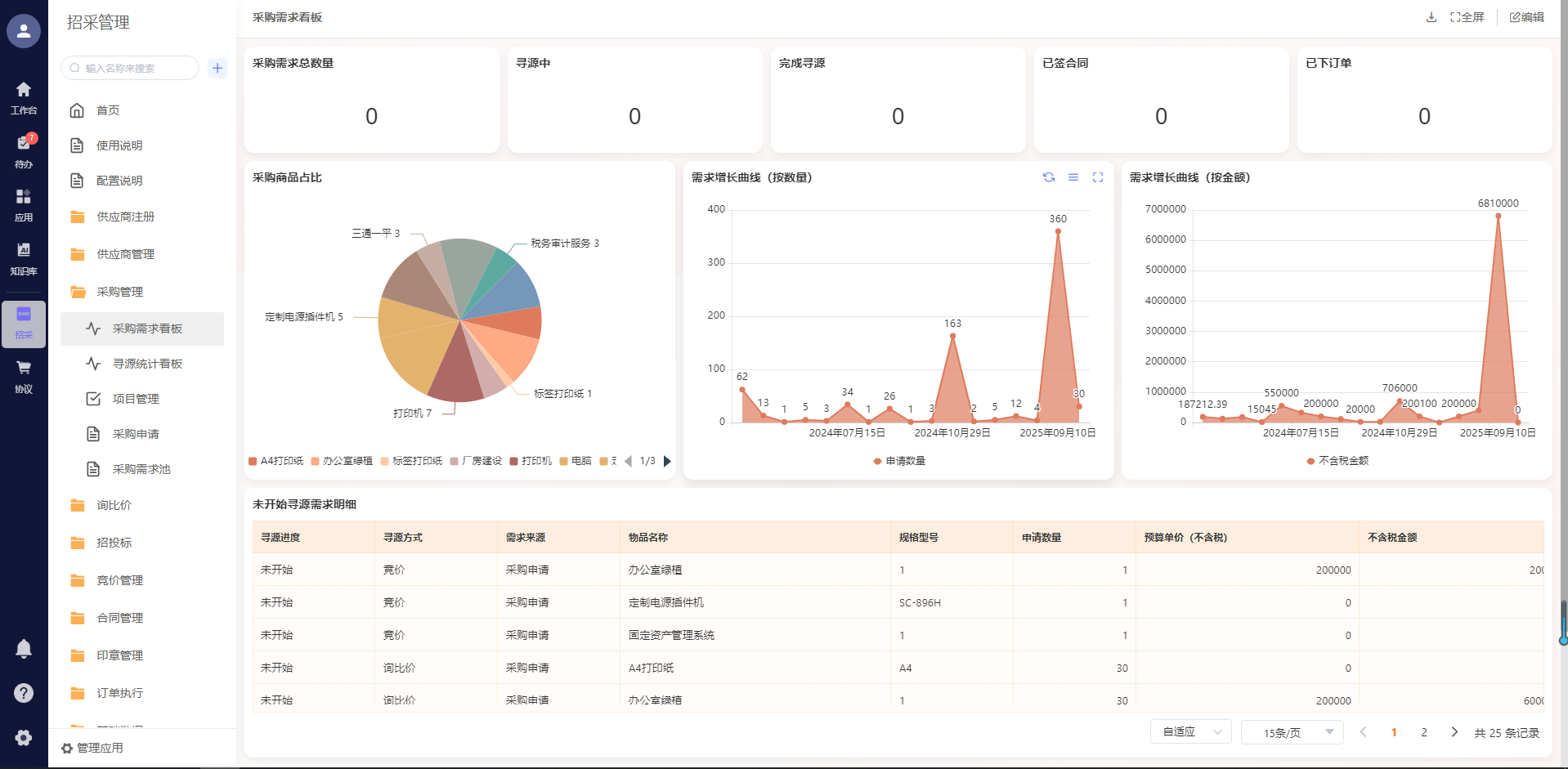Screen dimensions: 1568x769
Task: Toggle the 申请数量 series legend
Action: [899, 461]
